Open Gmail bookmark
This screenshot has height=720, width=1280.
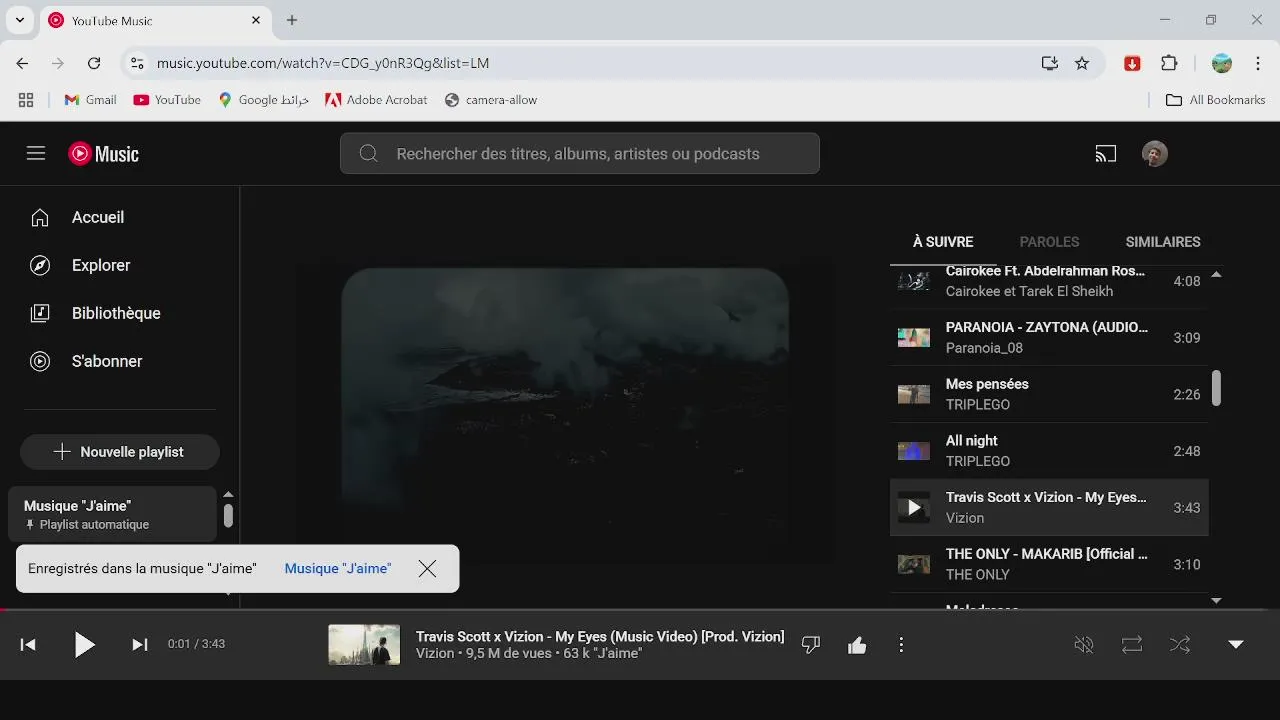90,100
